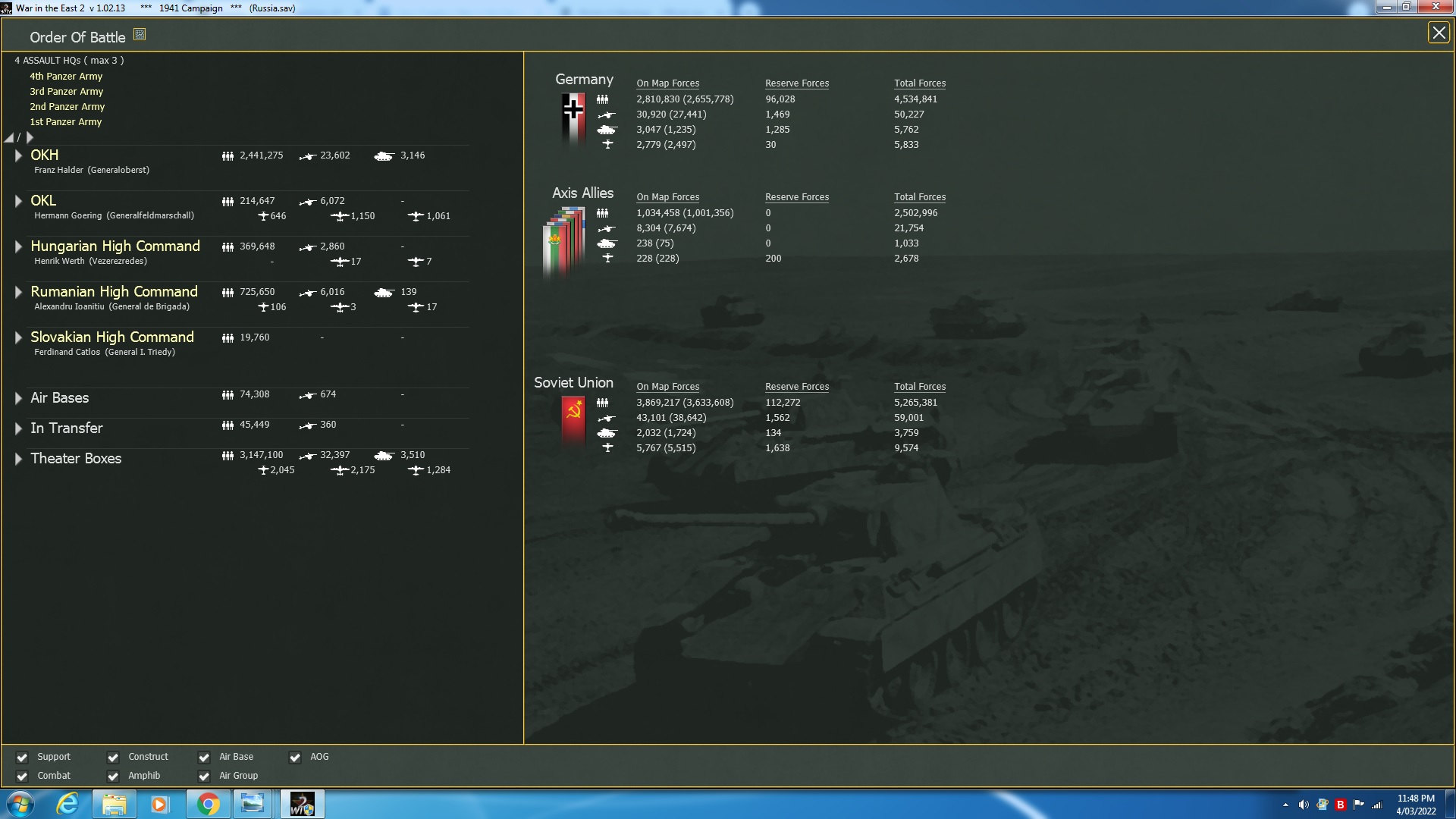Expand Rumanian High Command
1456x819 pixels.
pyautogui.click(x=18, y=292)
